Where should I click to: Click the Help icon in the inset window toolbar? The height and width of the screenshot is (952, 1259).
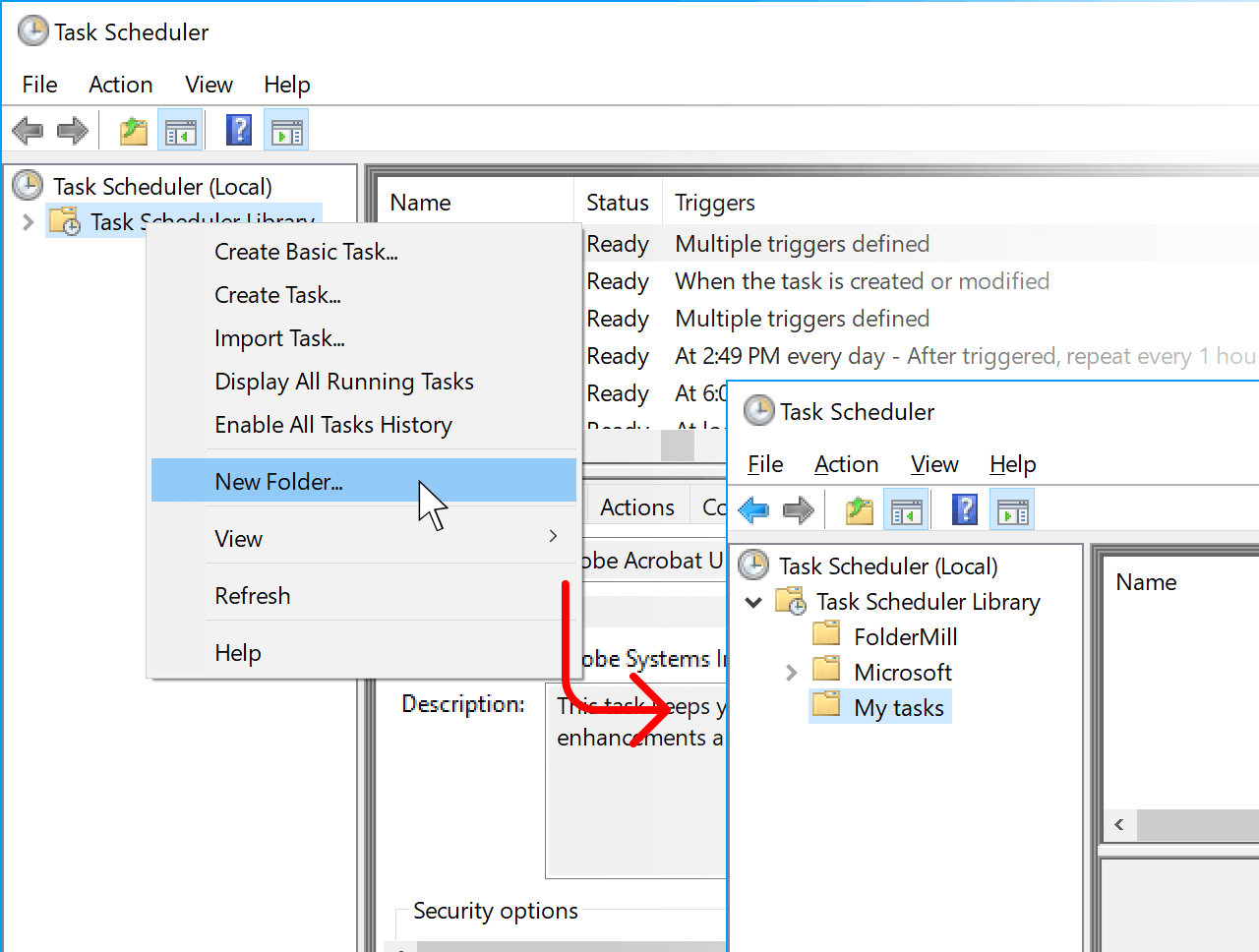[965, 510]
